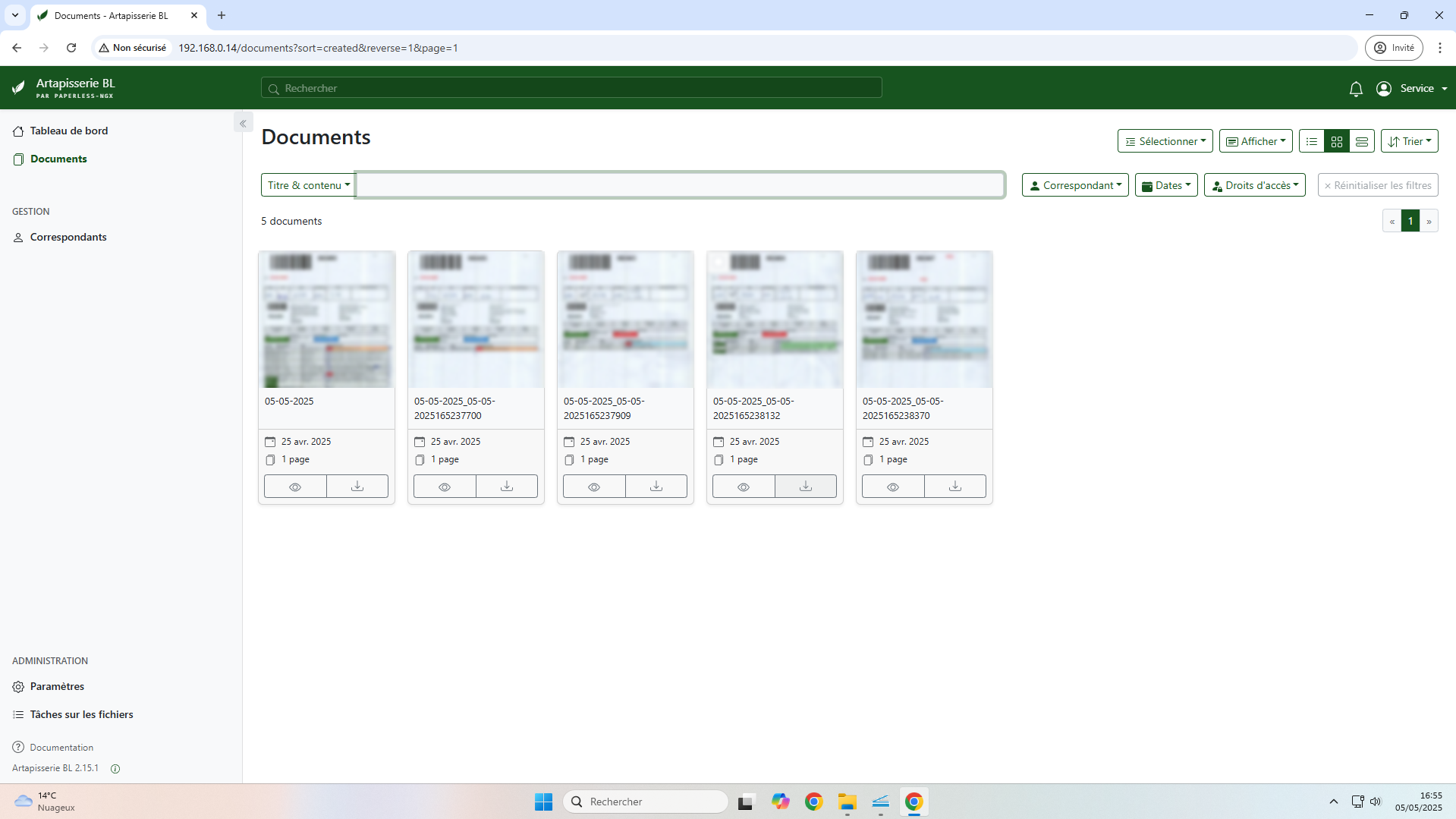The image size is (1456, 819).
Task: Collapse the sidebar with the chevron icon
Action: (243, 123)
